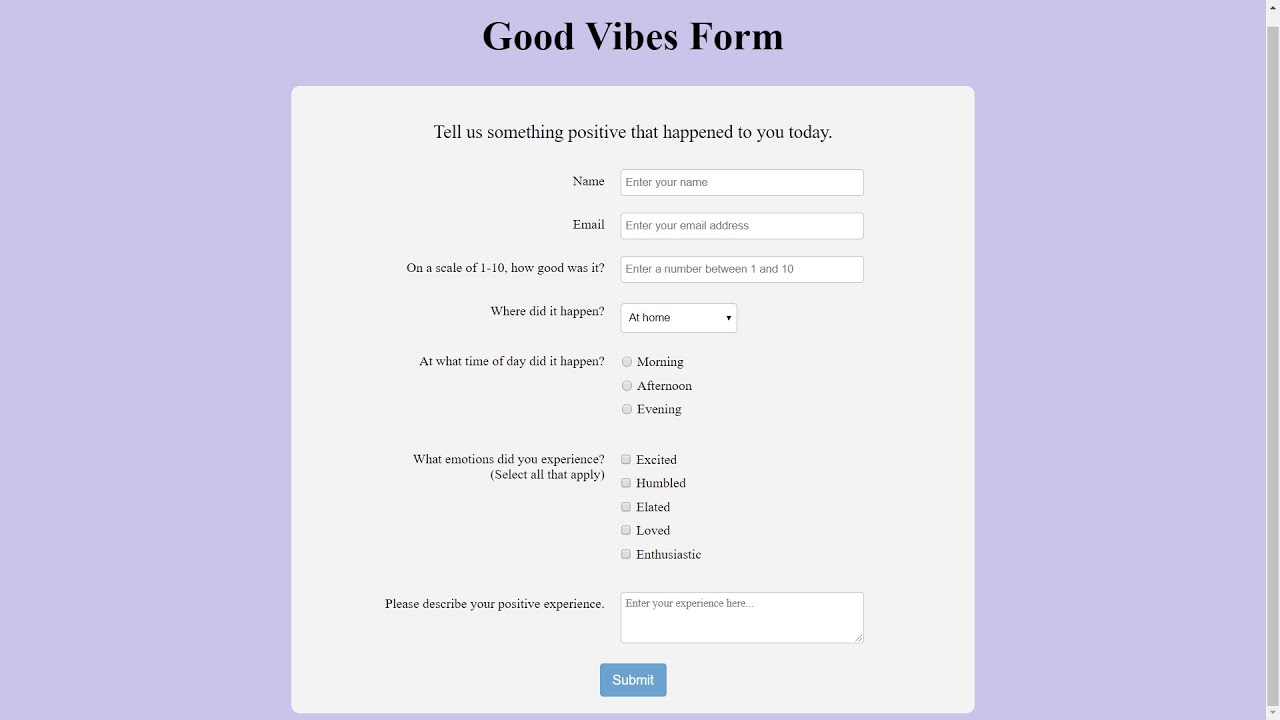Toggle the Enthusiastic checkbox

click(626, 554)
